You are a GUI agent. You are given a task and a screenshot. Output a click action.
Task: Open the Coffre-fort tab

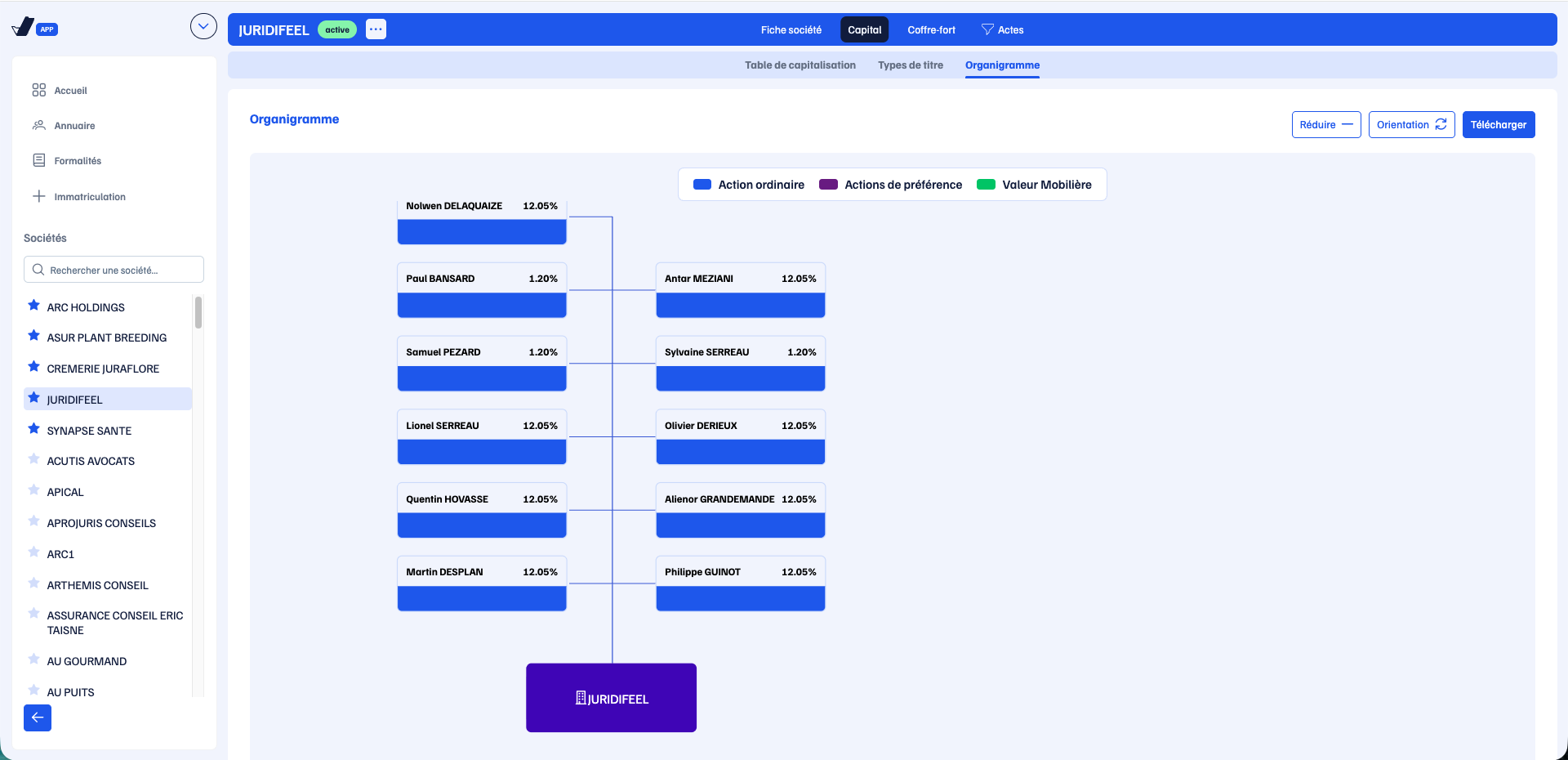pos(931,29)
